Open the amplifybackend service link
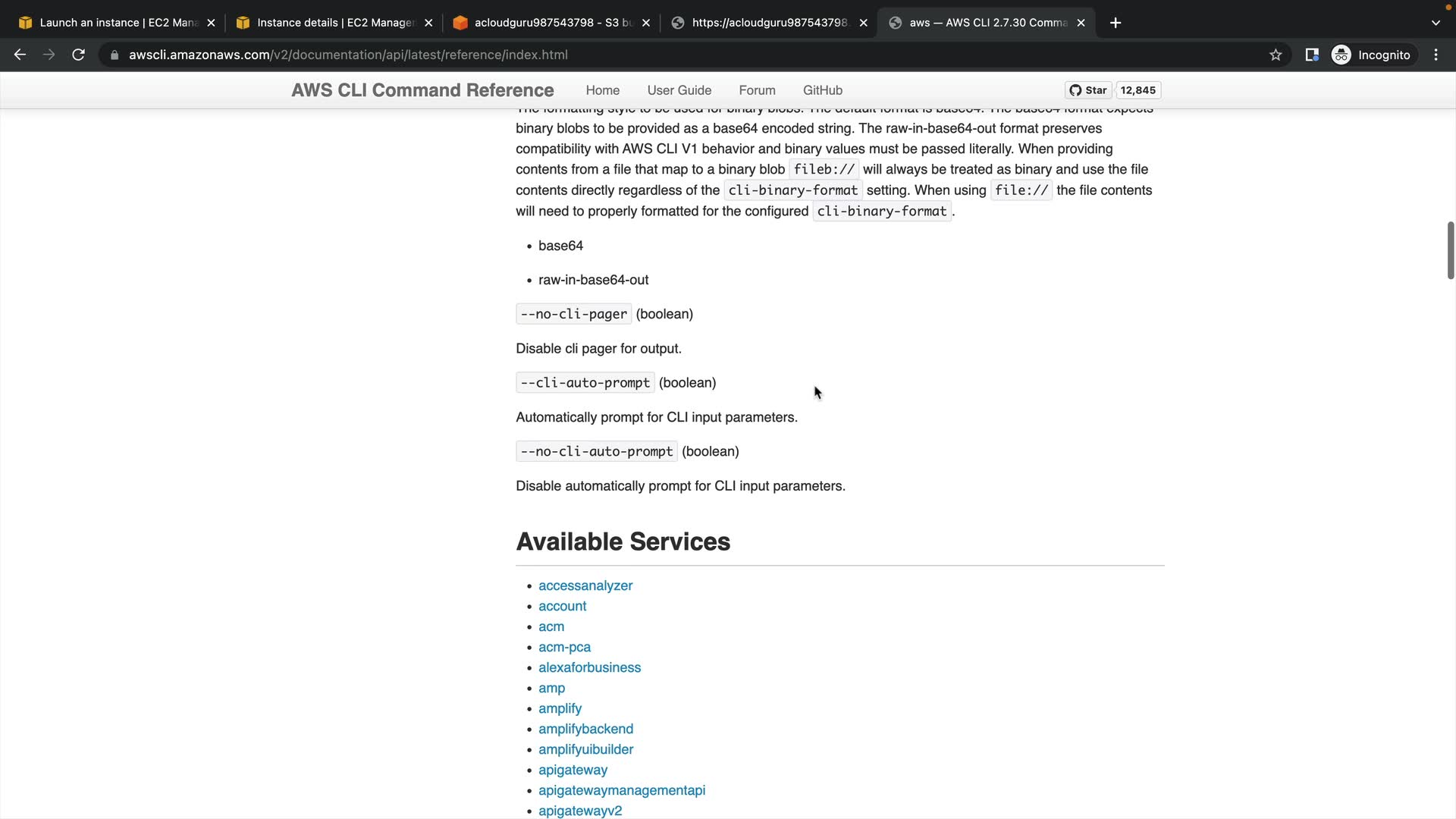Image resolution: width=1456 pixels, height=819 pixels. pos(585,729)
